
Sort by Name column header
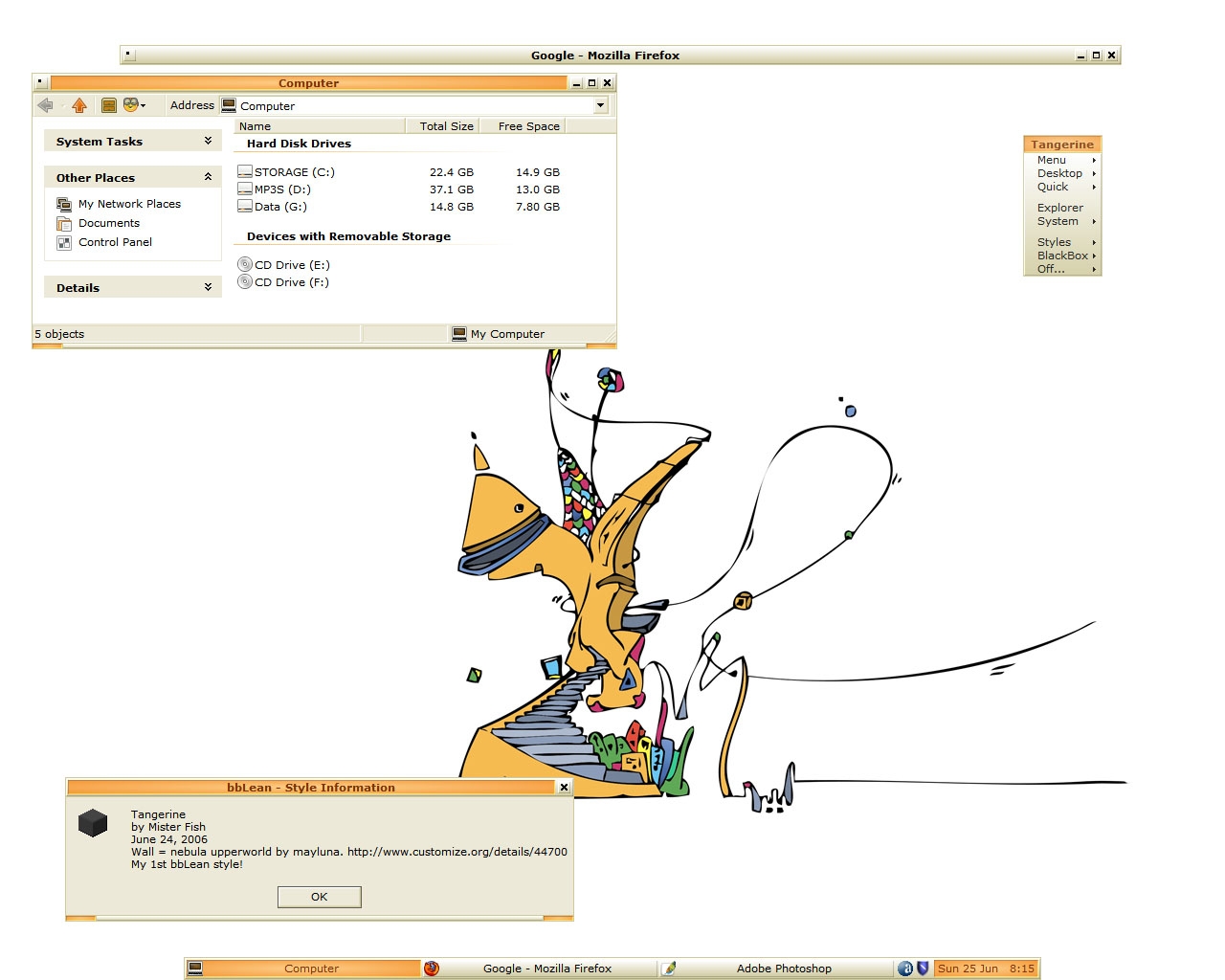point(320,126)
